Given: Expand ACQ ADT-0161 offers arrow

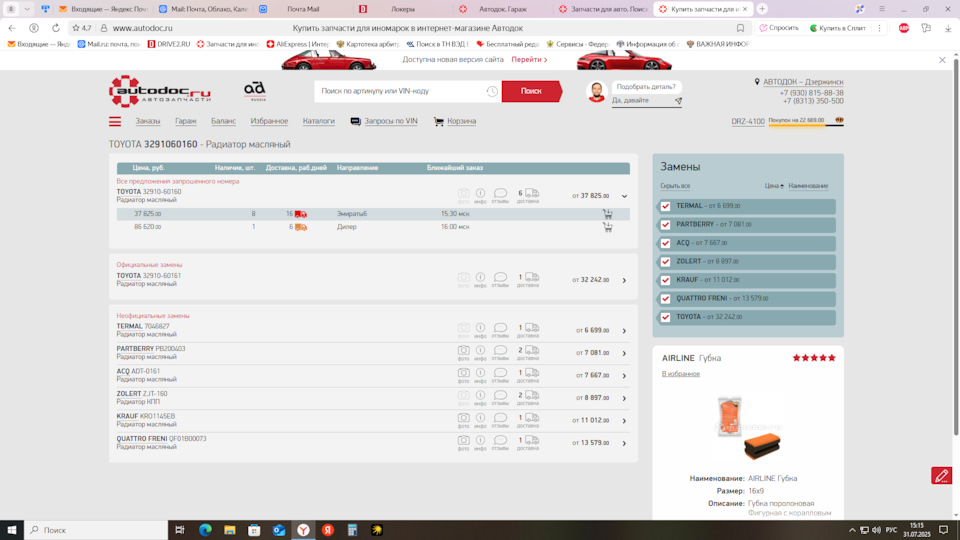Looking at the screenshot, I should tap(624, 376).
